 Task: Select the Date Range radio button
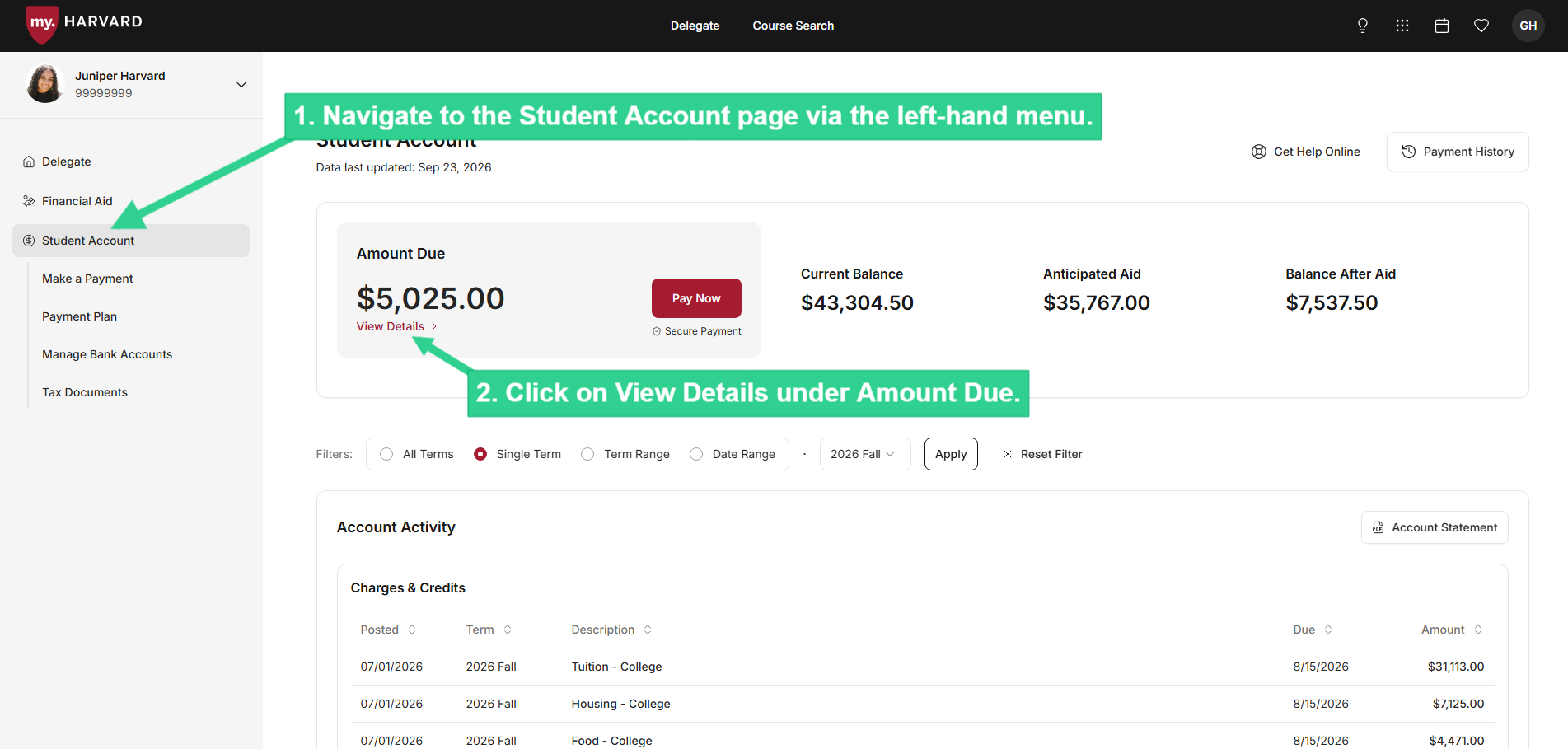coord(696,454)
